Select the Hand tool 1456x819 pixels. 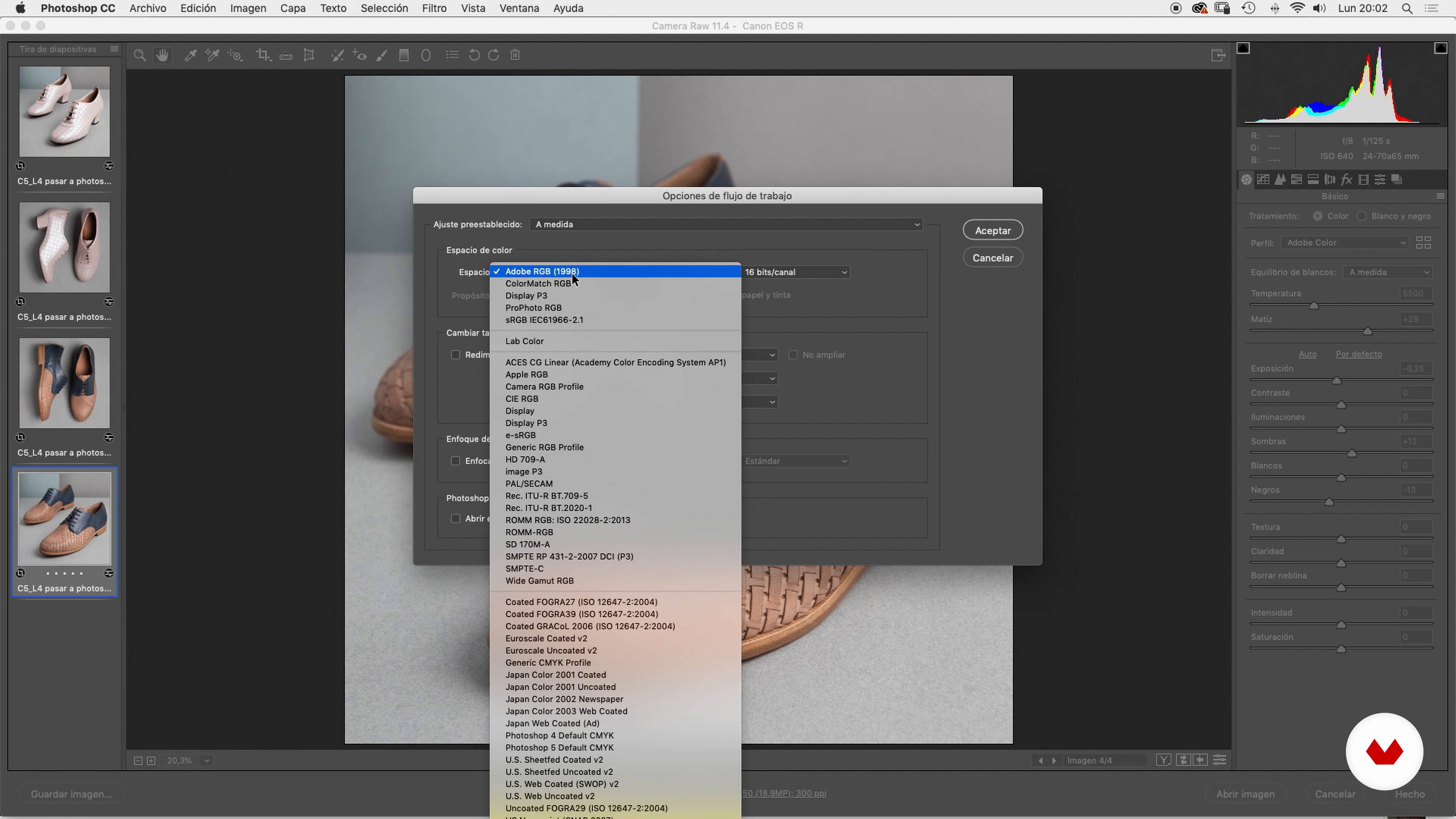(163, 55)
